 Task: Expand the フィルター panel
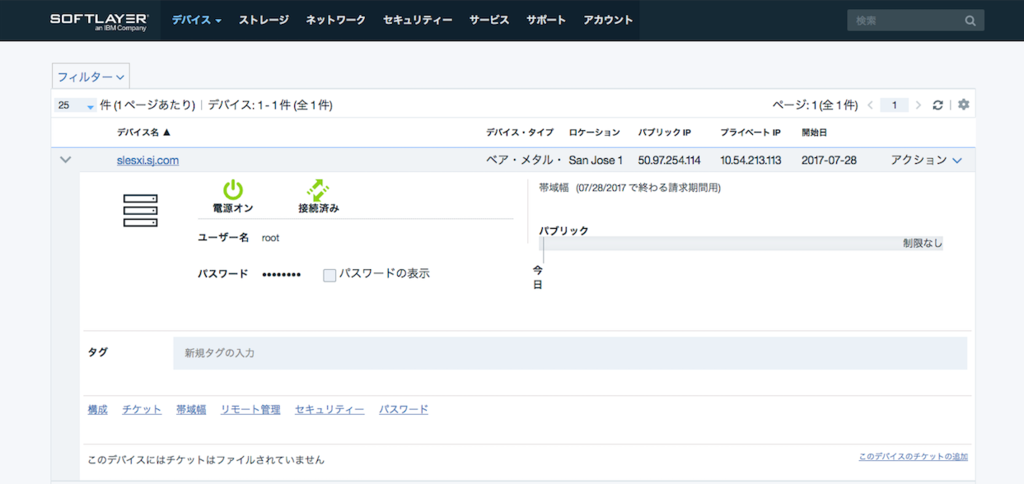click(91, 76)
